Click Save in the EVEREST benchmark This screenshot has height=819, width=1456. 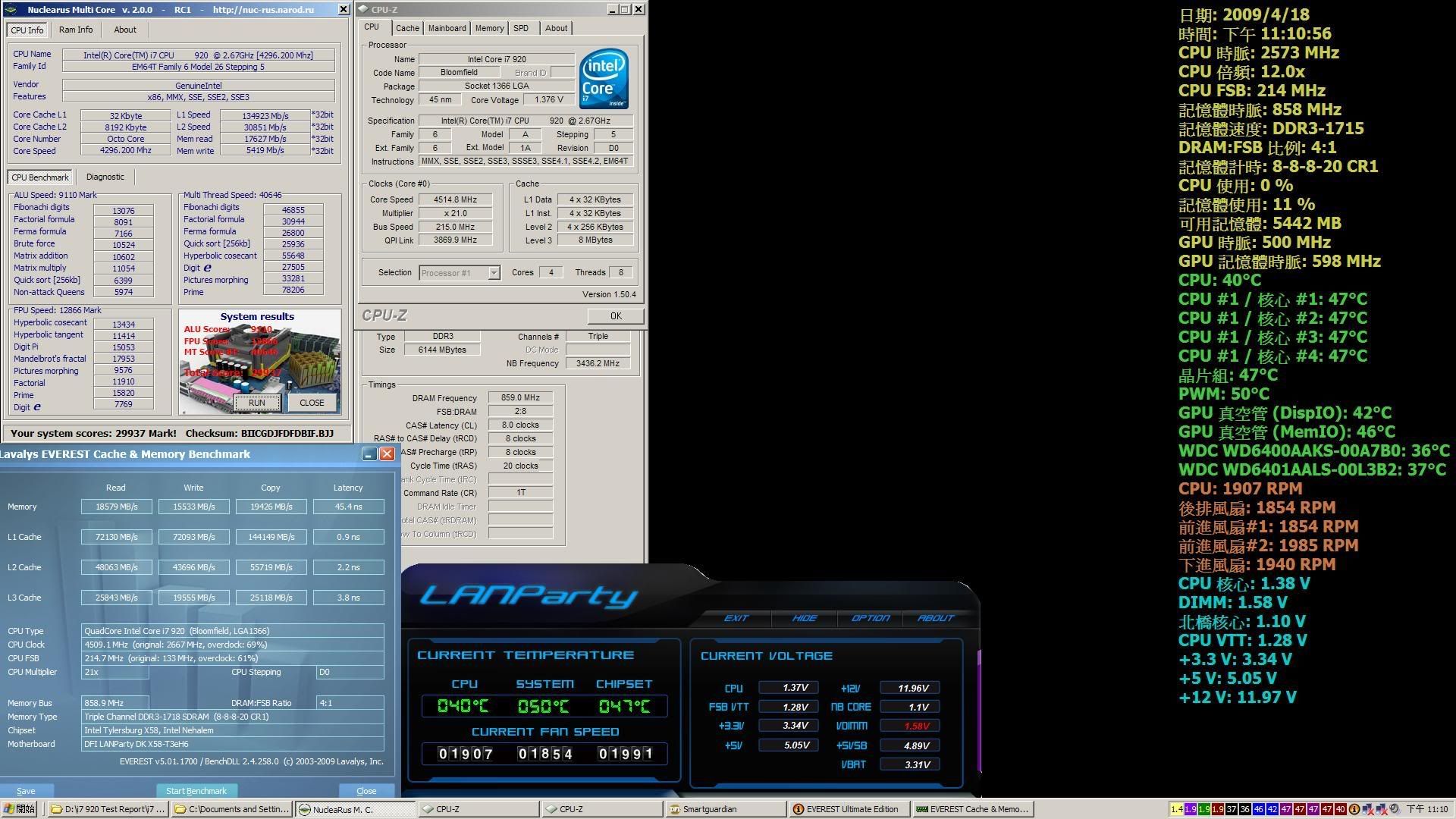[x=26, y=791]
